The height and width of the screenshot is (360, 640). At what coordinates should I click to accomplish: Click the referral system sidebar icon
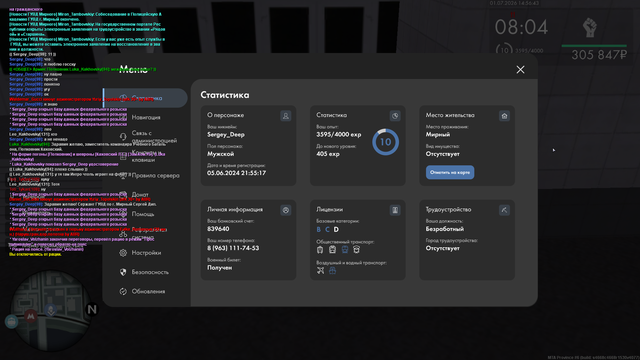point(123,233)
